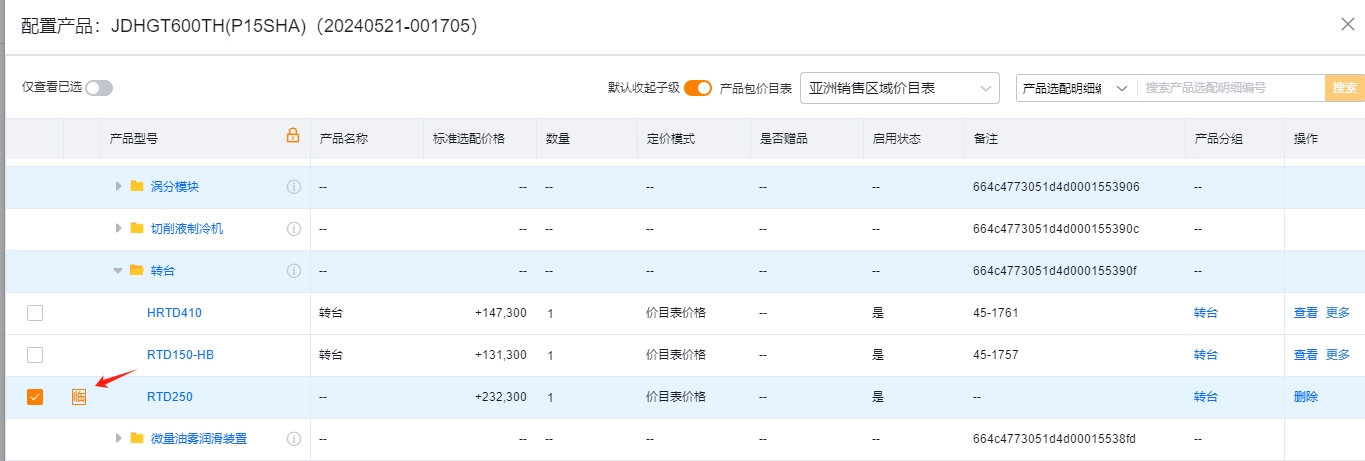Check the RTD150-HB row checkbox

[35, 355]
